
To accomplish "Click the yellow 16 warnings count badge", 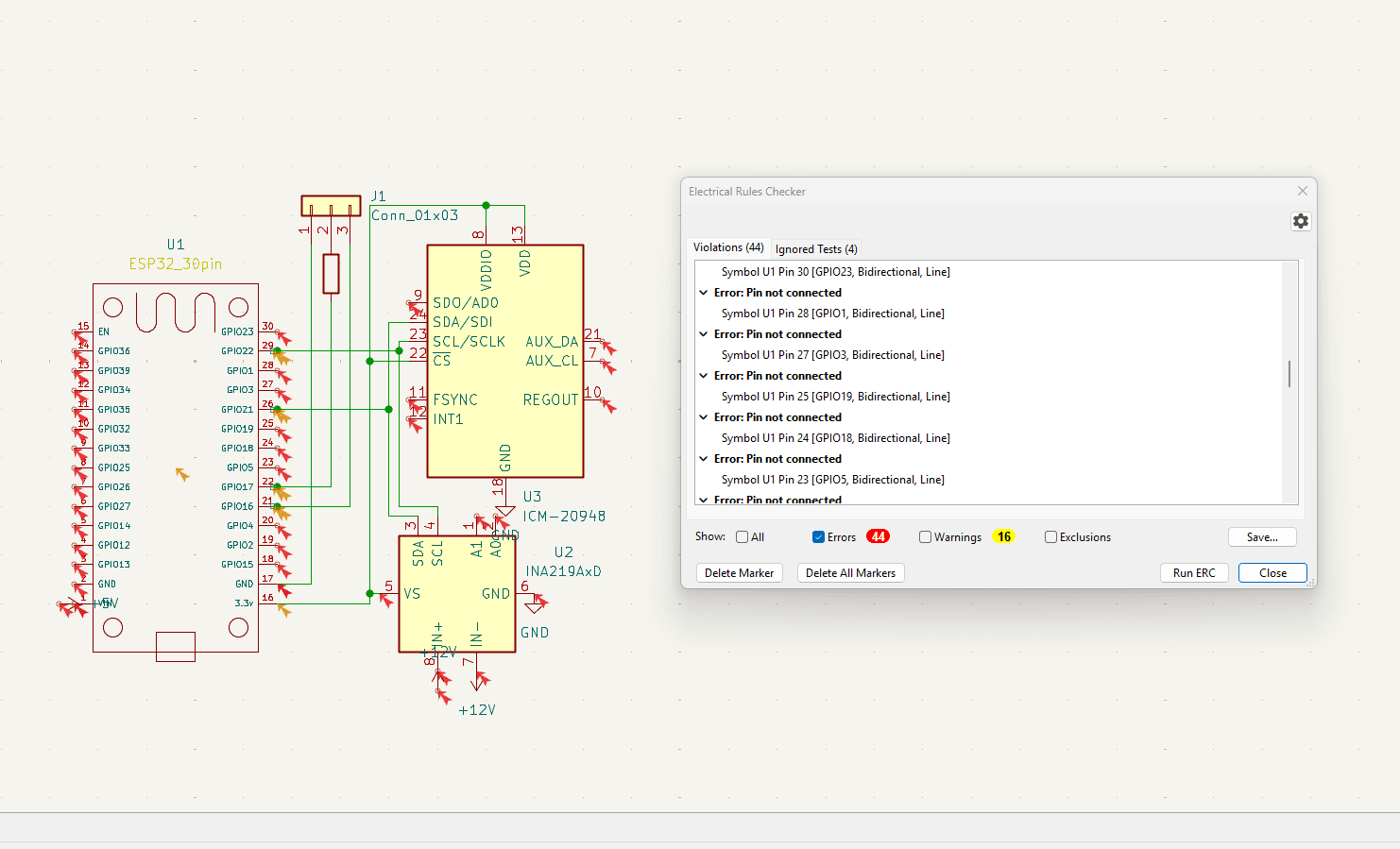I will (x=1004, y=536).
